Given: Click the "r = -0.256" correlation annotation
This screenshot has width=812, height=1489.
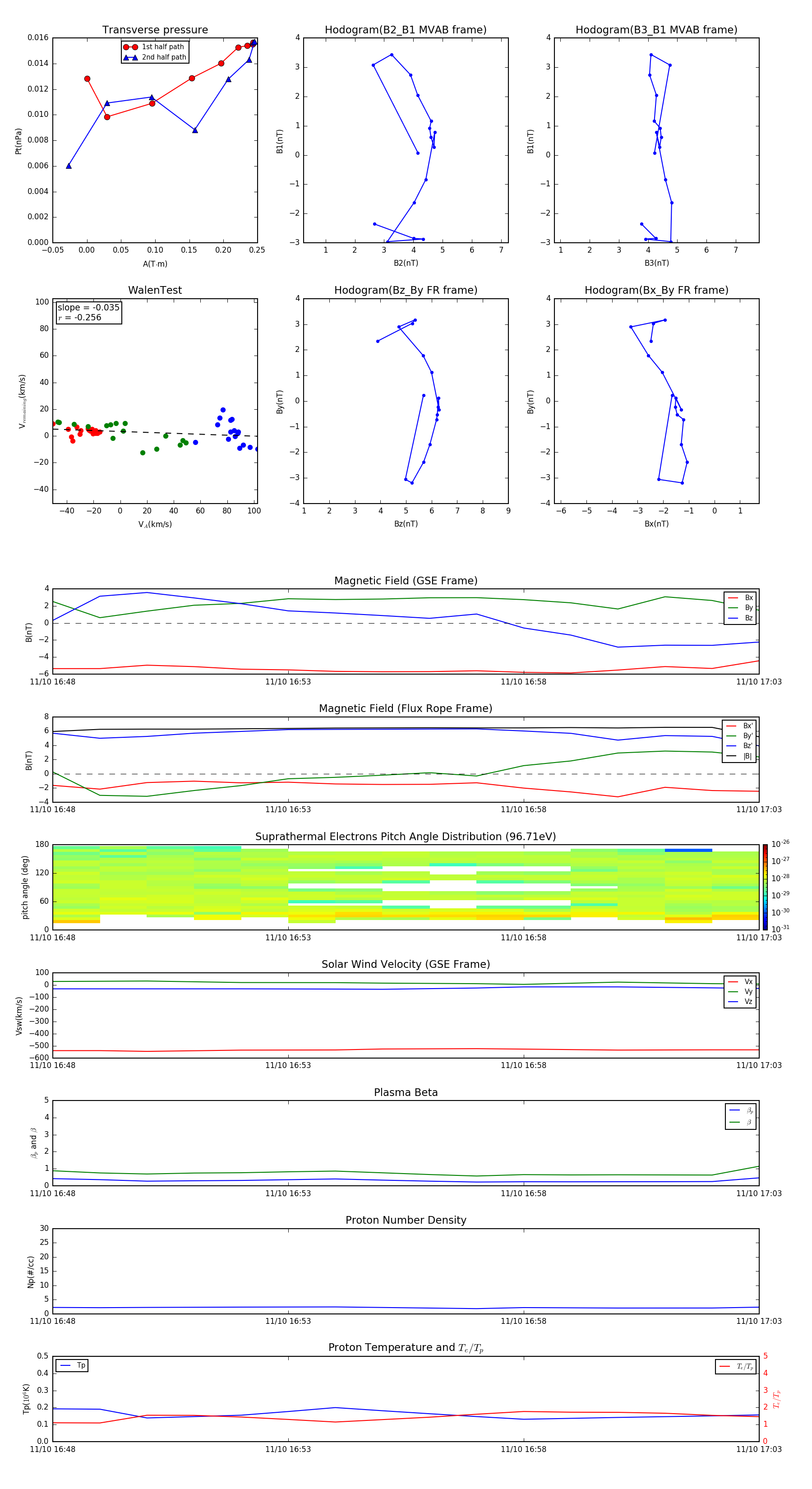Looking at the screenshot, I should (80, 317).
